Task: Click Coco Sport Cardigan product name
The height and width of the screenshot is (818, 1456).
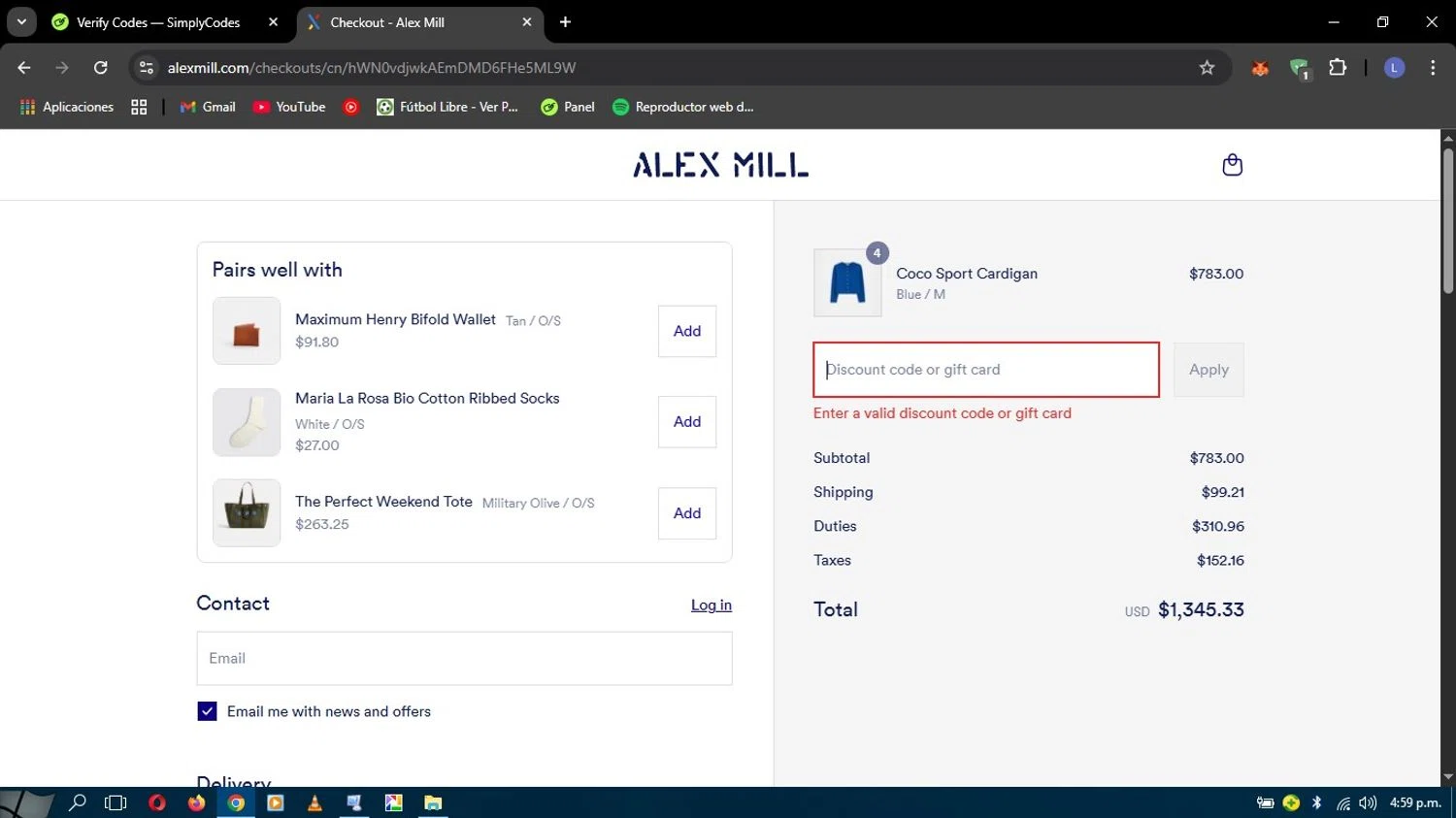Action: 967,274
